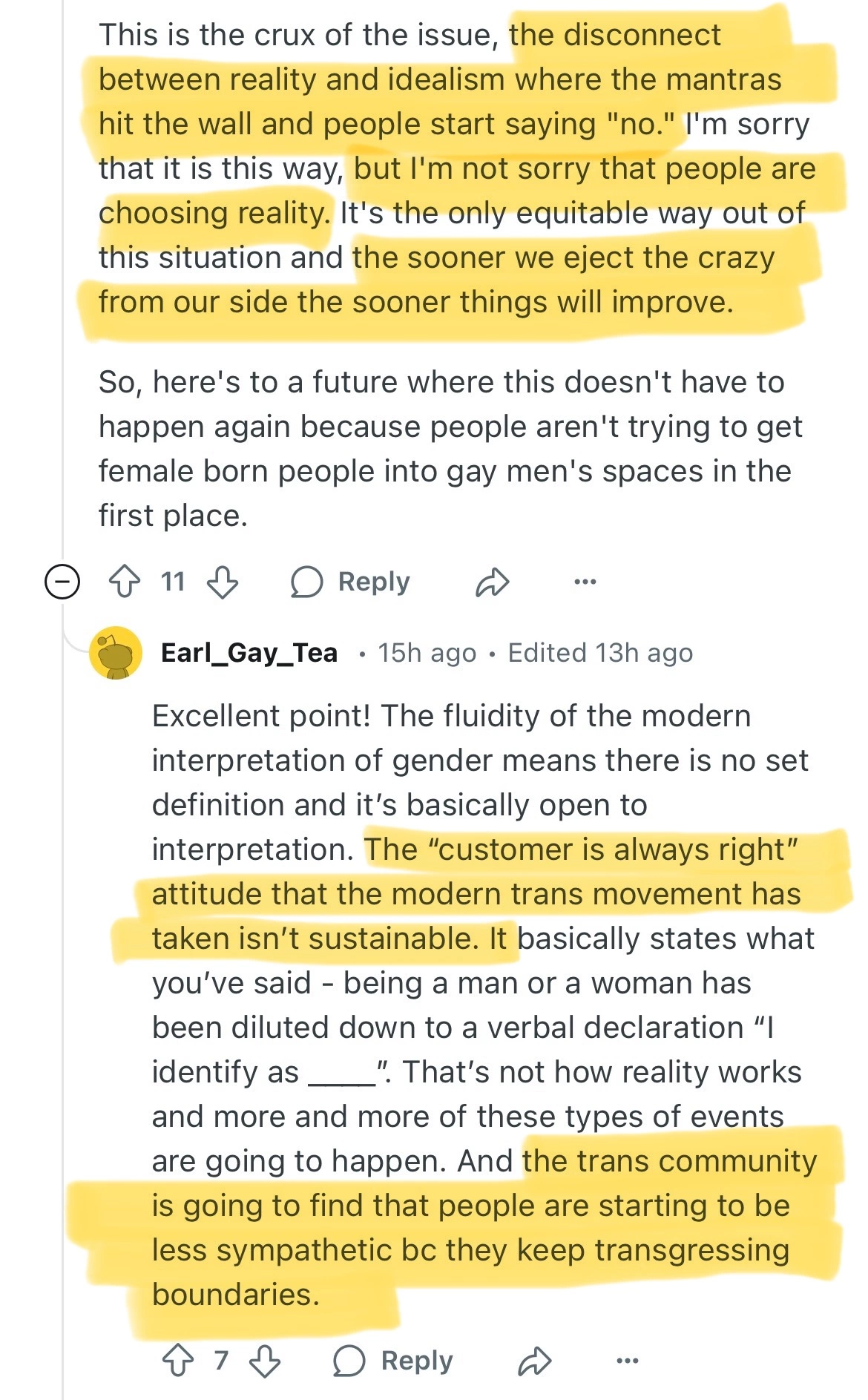Open more options for the 11-point comment
Image resolution: width=868 pixels, height=1400 pixels.
[585, 582]
